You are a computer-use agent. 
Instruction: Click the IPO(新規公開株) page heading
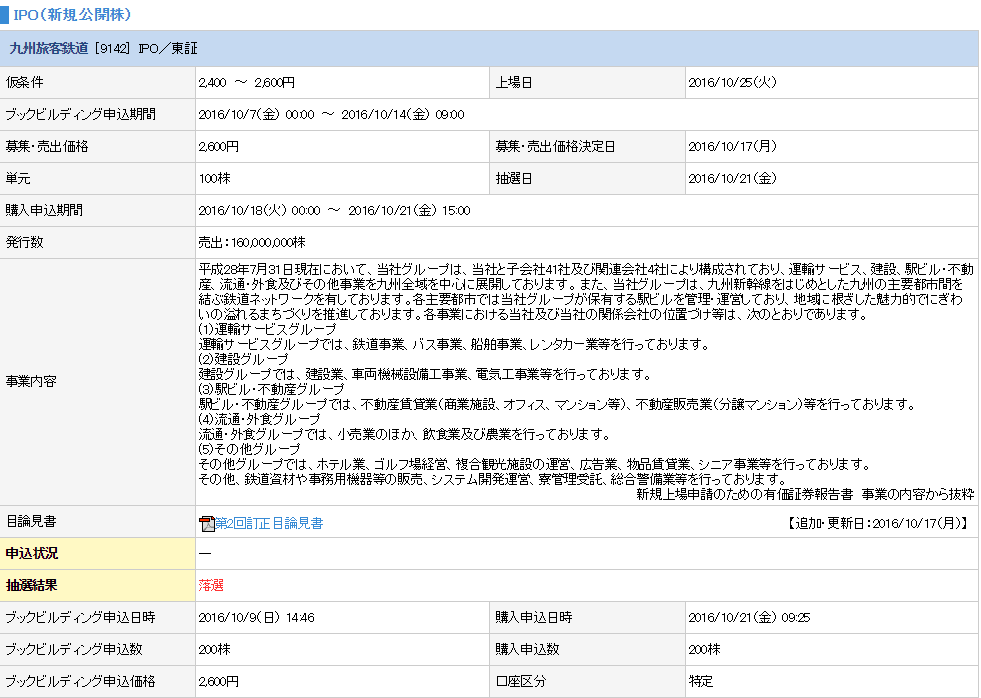[x=73, y=14]
